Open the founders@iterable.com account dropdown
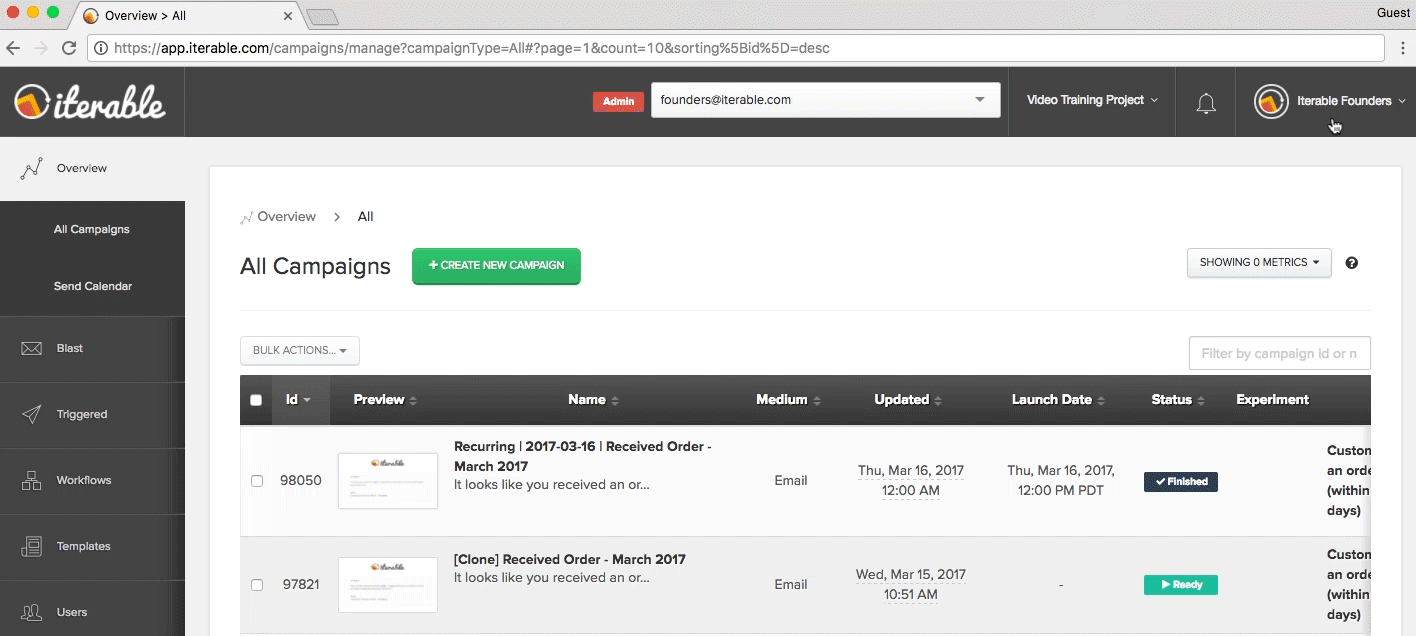Viewport: 1416px width, 636px height. pos(826,100)
